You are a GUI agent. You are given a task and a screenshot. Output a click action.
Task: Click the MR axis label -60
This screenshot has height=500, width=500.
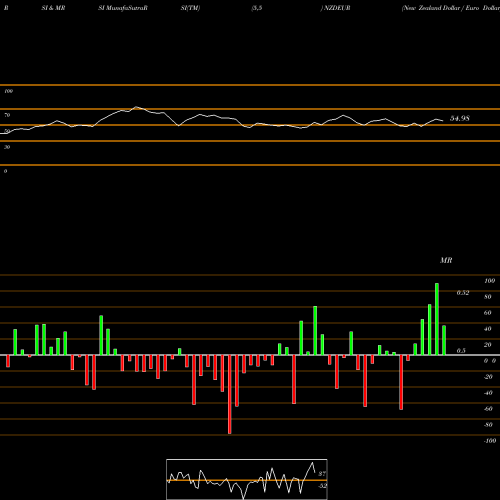point(488,409)
